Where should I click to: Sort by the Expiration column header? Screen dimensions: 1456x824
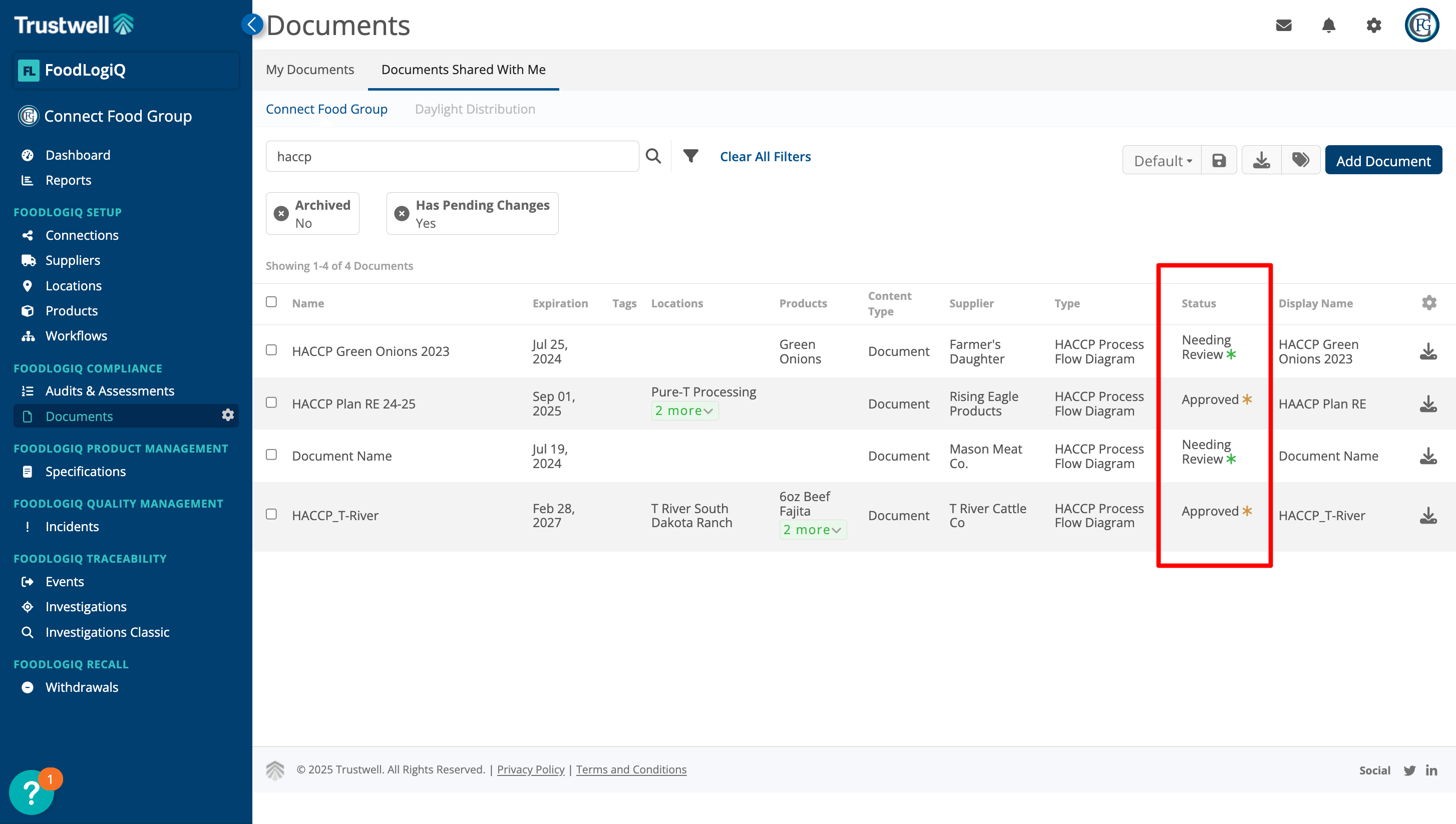click(x=560, y=303)
